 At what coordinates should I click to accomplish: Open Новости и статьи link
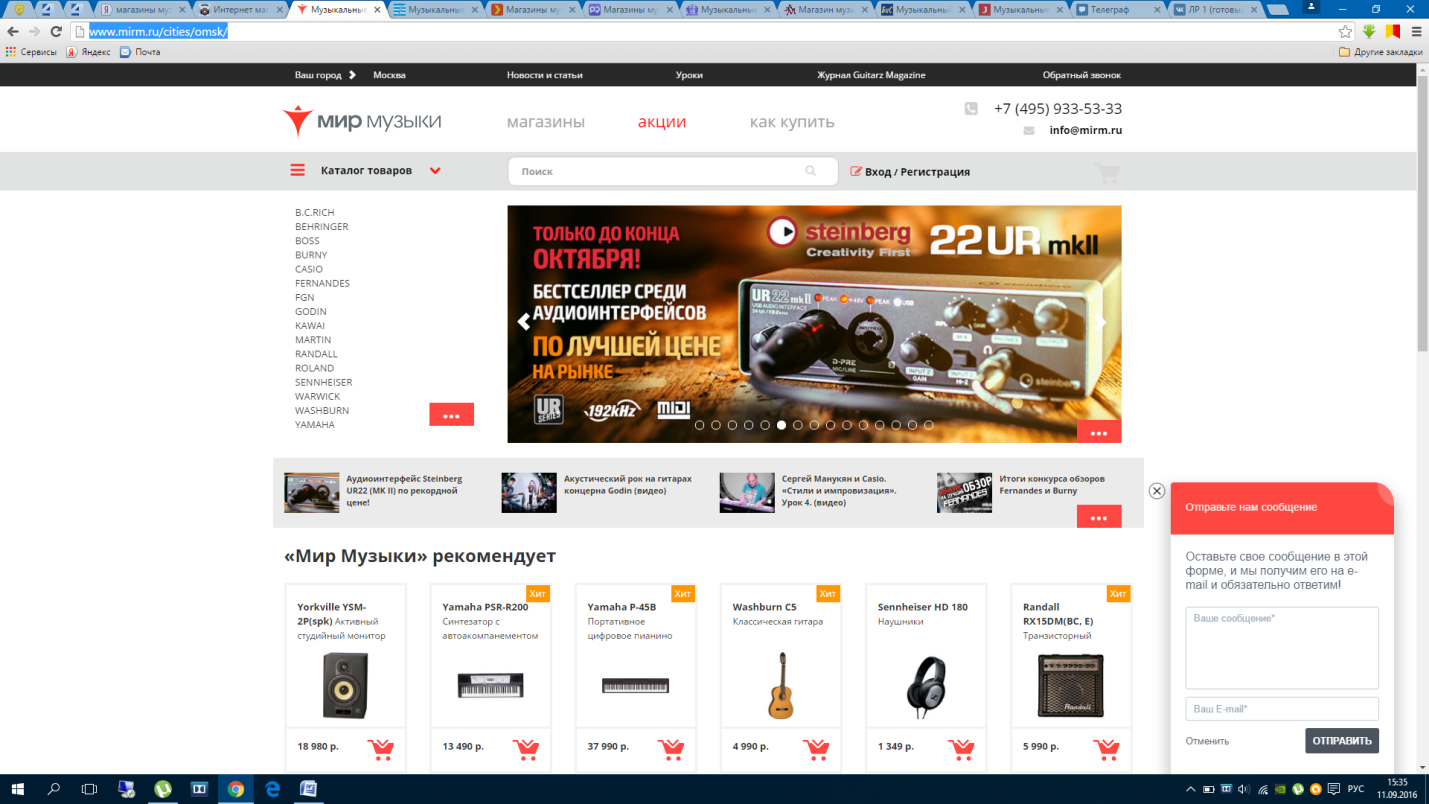[545, 75]
